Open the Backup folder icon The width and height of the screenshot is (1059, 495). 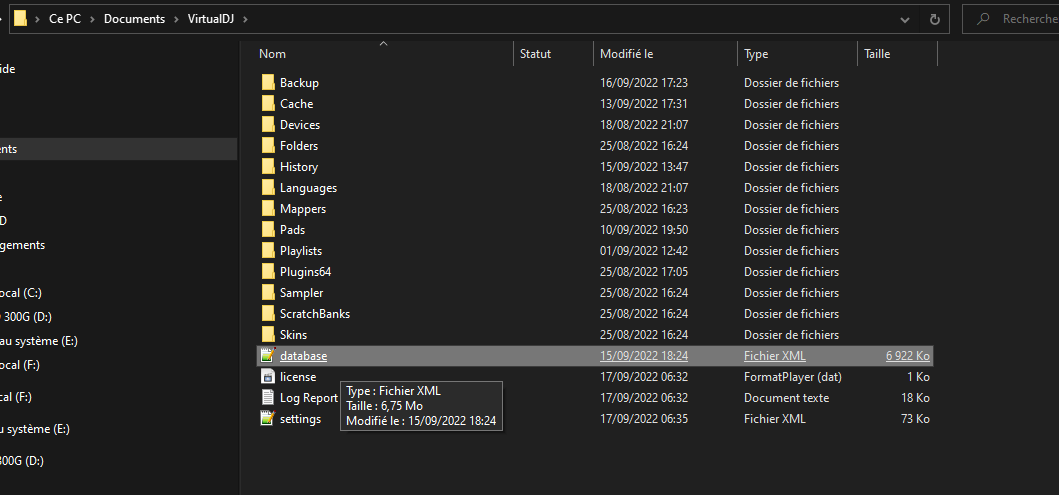268,82
